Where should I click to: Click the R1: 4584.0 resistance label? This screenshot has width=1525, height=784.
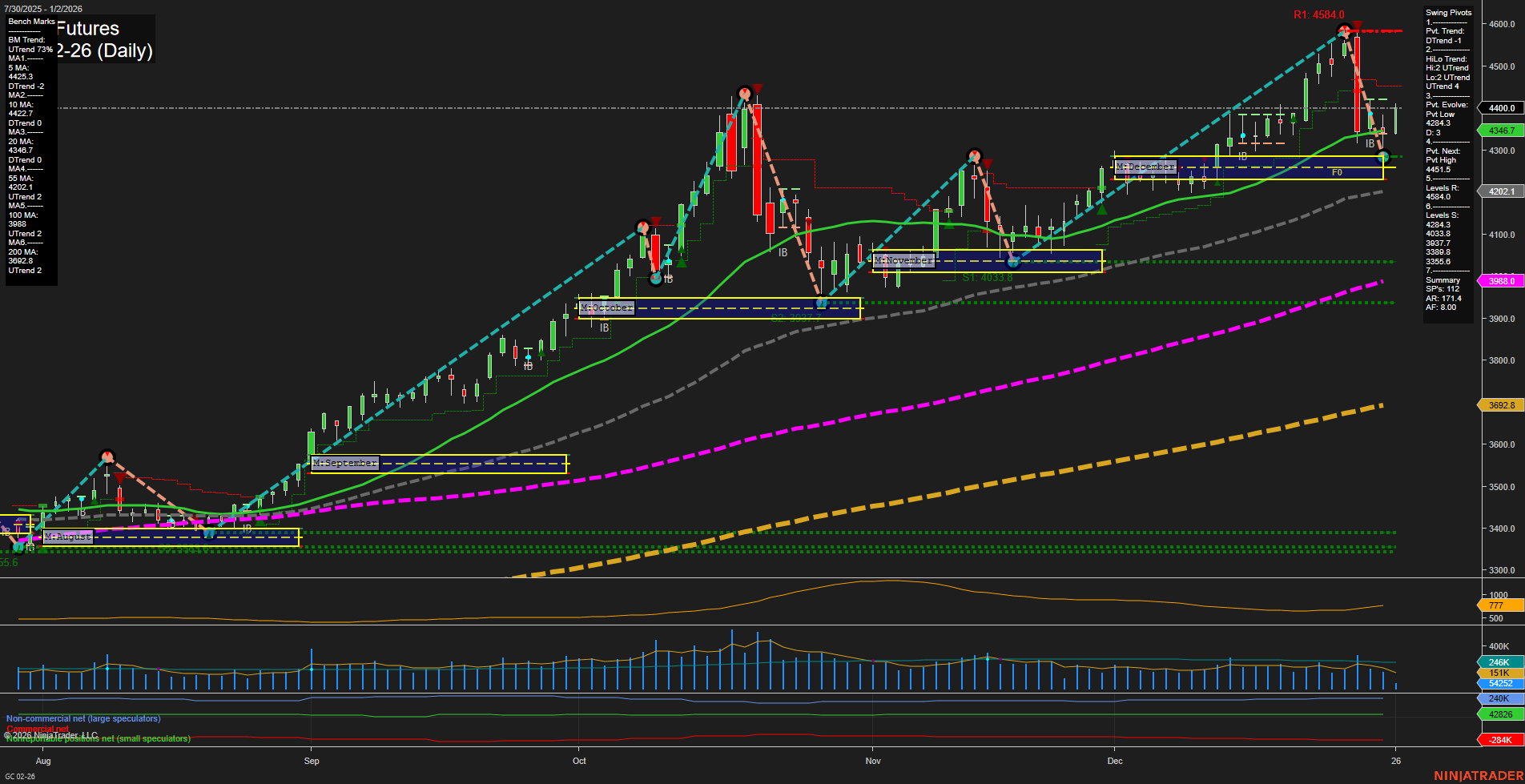click(x=1319, y=13)
